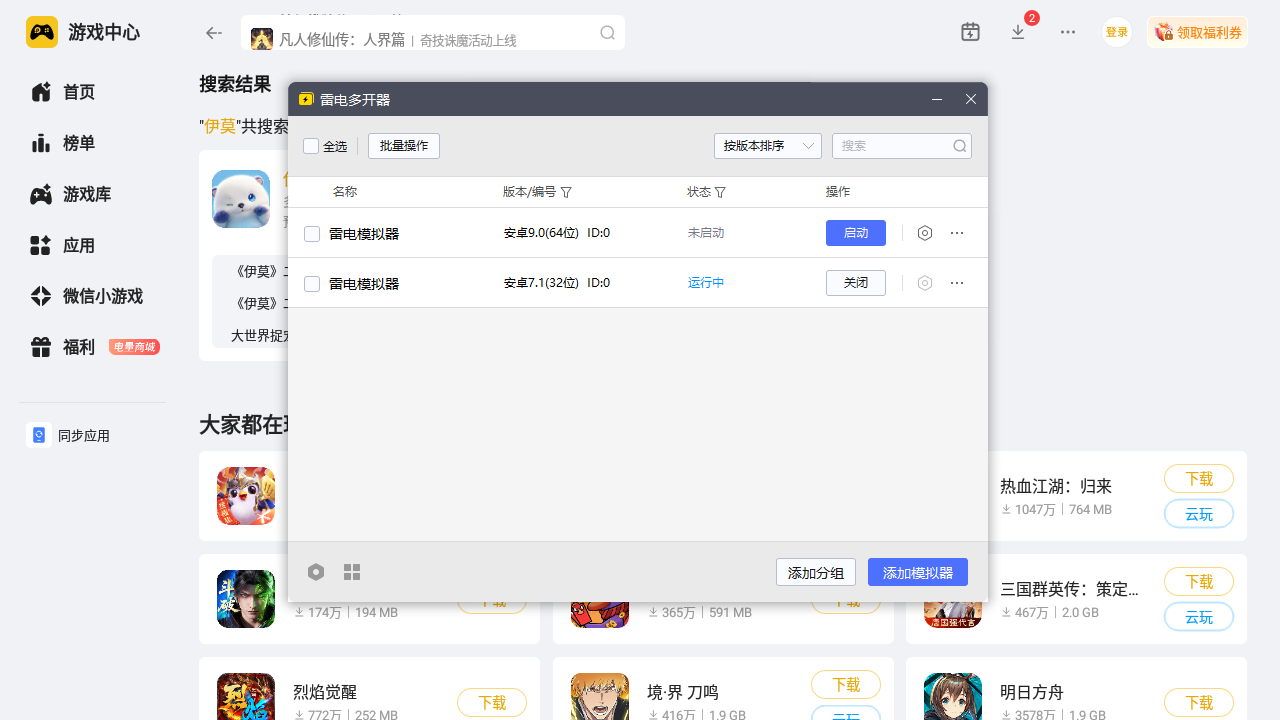Screen dimensions: 1280x720
Task: Expand the 按版本排序 sort dropdown
Action: tap(767, 146)
